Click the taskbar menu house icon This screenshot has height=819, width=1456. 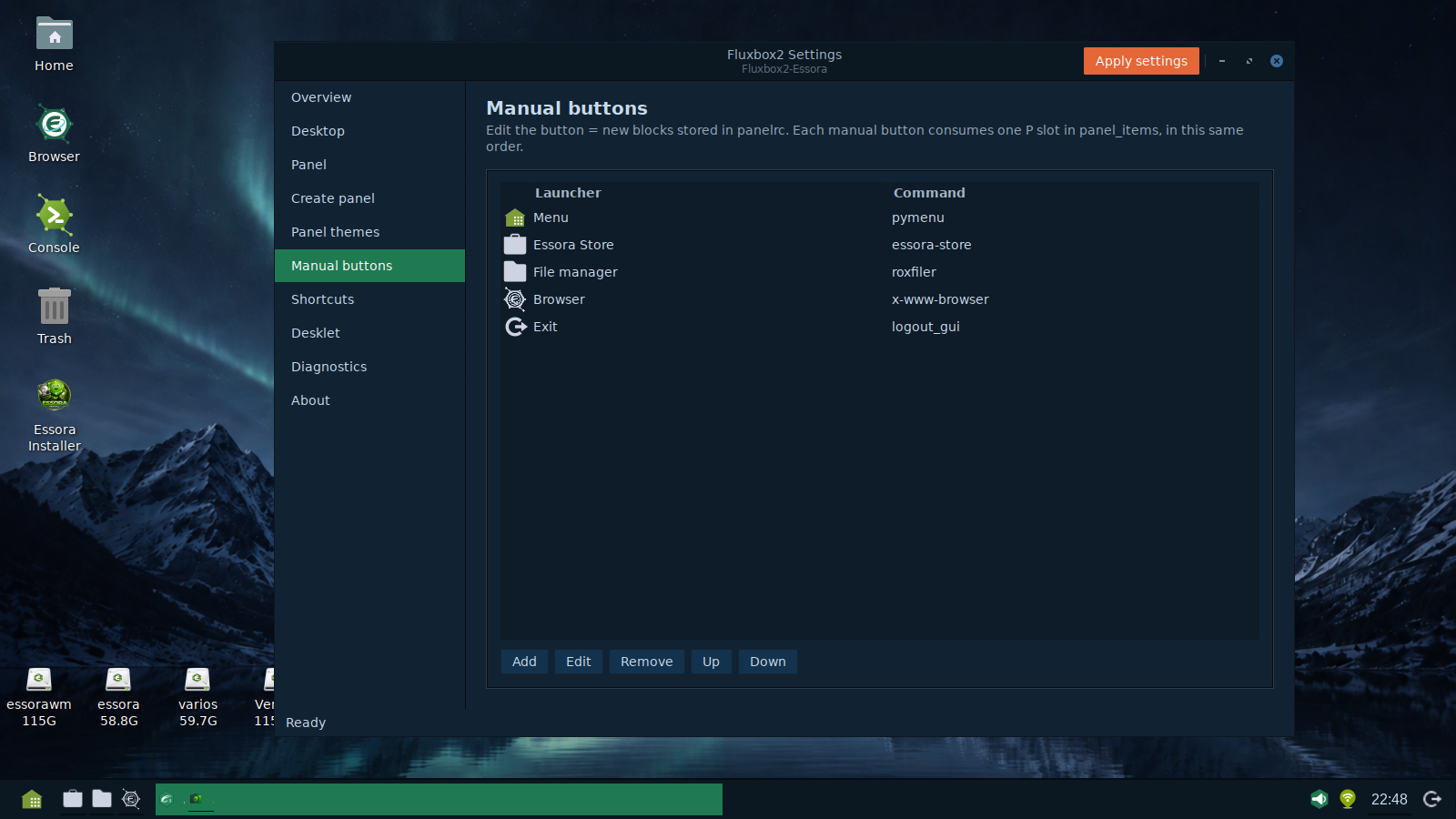[32, 799]
